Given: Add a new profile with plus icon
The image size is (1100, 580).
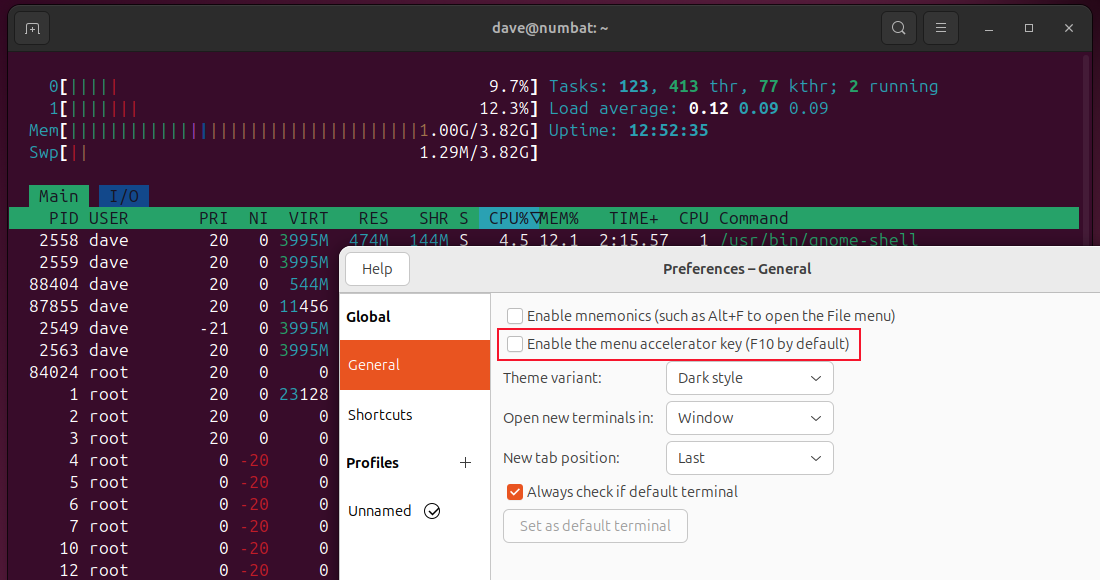Looking at the screenshot, I should click(465, 463).
